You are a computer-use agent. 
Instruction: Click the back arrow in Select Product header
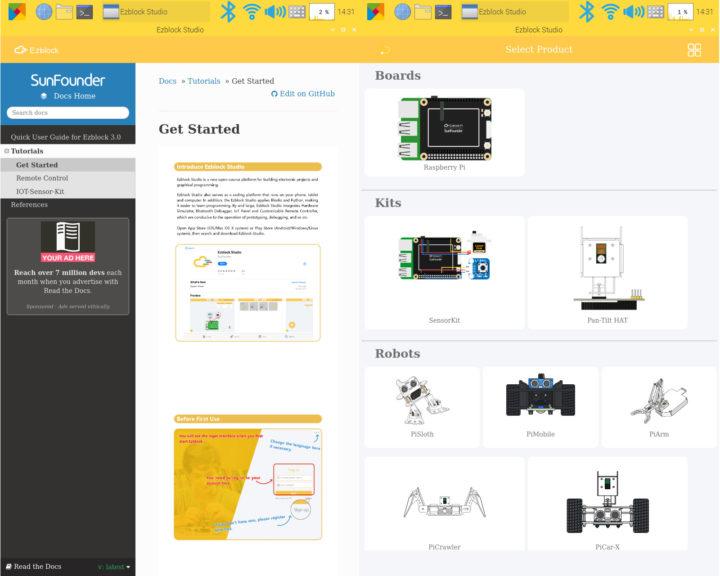coord(385,50)
